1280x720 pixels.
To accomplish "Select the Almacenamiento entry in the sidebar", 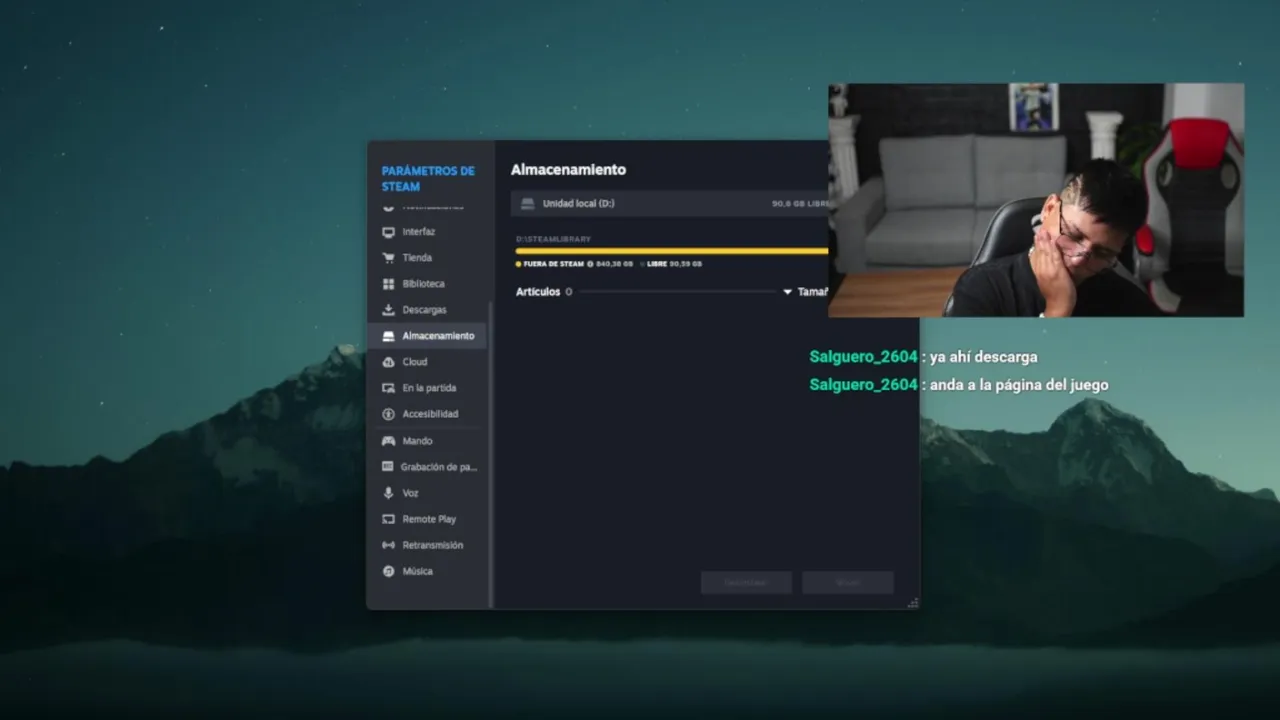I will click(428, 336).
